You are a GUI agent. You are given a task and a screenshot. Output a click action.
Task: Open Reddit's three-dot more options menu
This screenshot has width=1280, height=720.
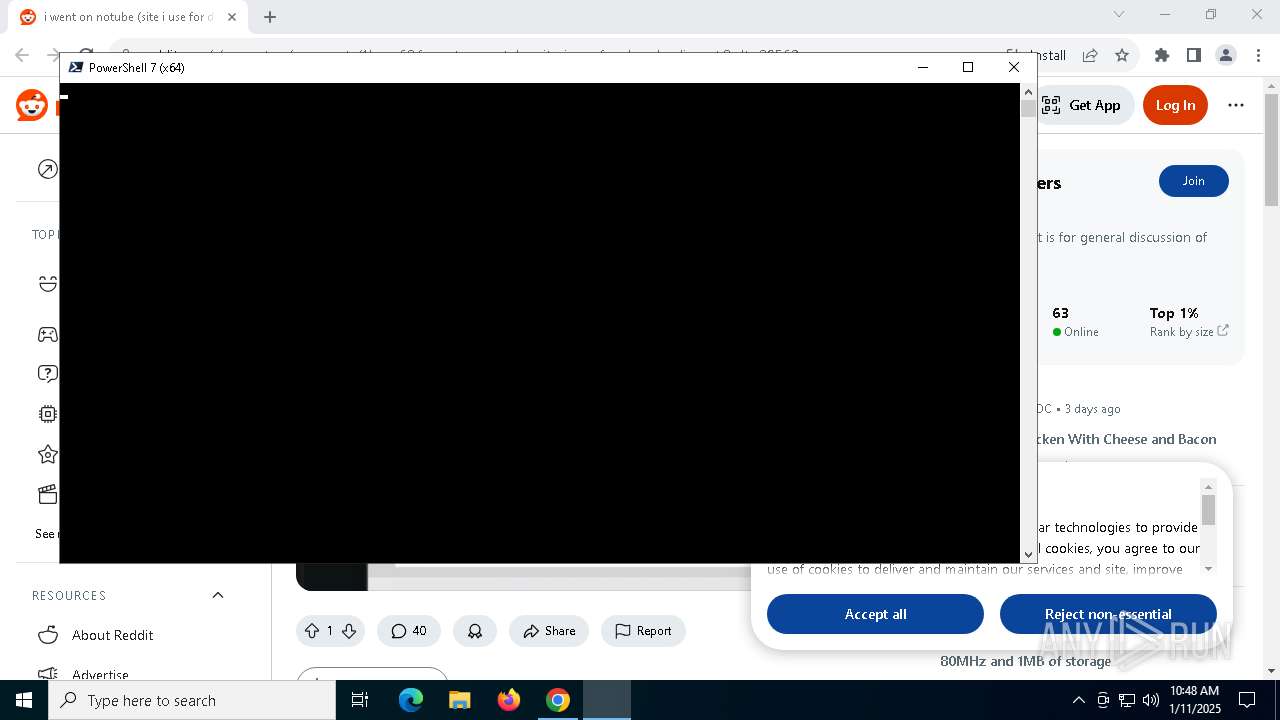pyautogui.click(x=1236, y=105)
